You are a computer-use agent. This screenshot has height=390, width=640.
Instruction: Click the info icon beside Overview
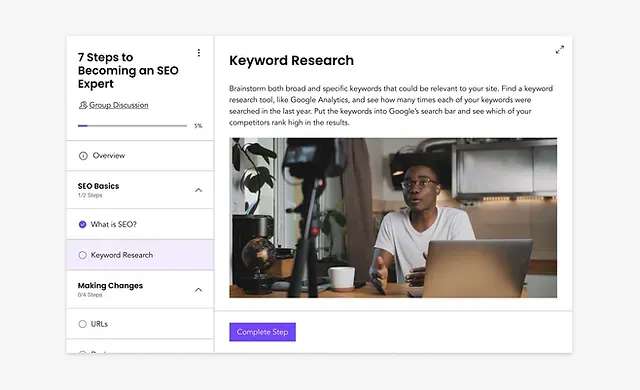coord(83,156)
